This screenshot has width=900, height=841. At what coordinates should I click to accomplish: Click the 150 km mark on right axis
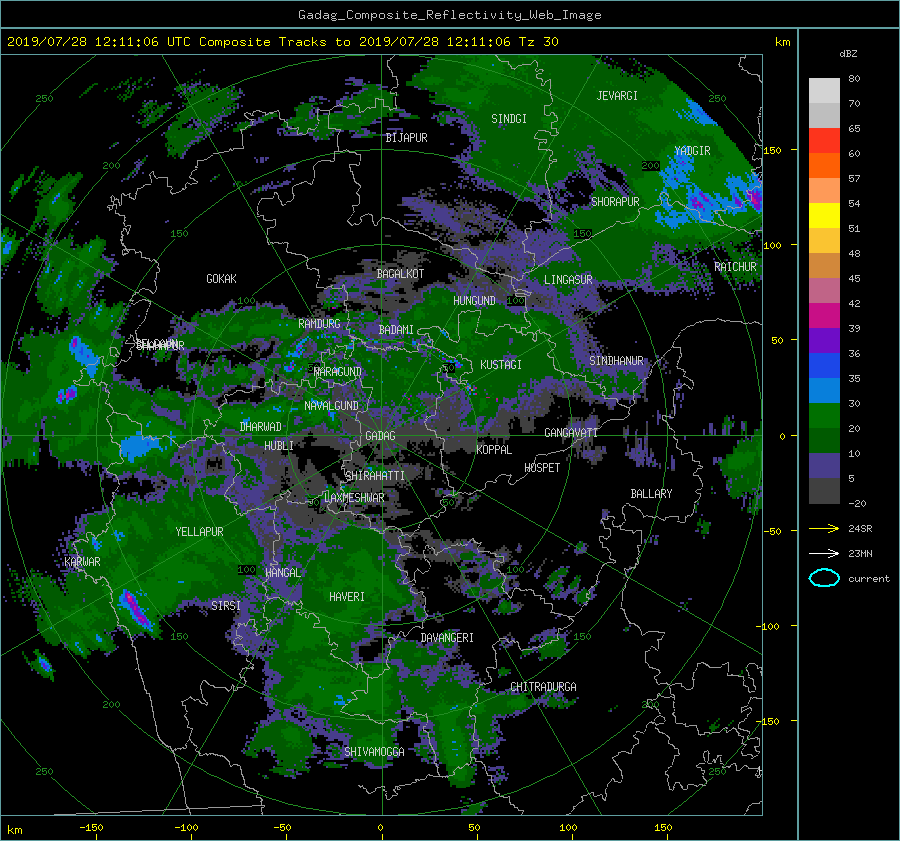click(773, 150)
